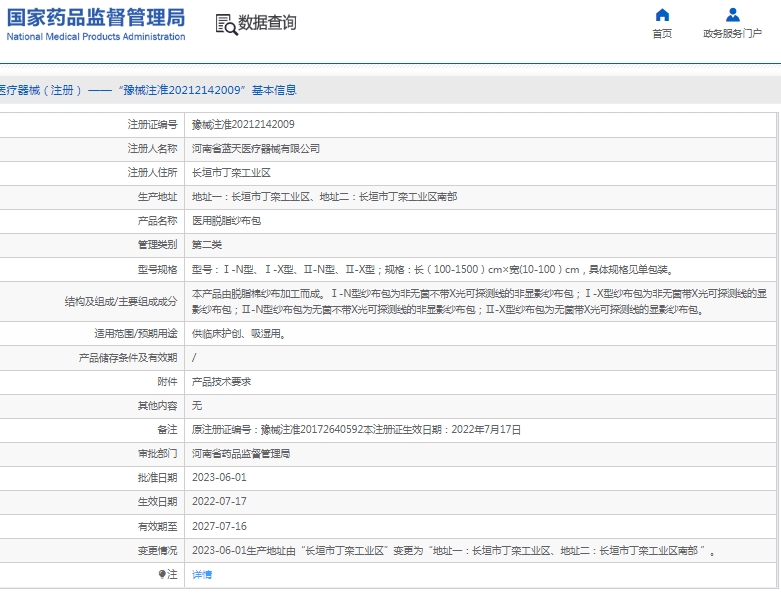Screen dimensions: 781x594
Task: Click the 注册证编号 row label
Action: click(152, 124)
